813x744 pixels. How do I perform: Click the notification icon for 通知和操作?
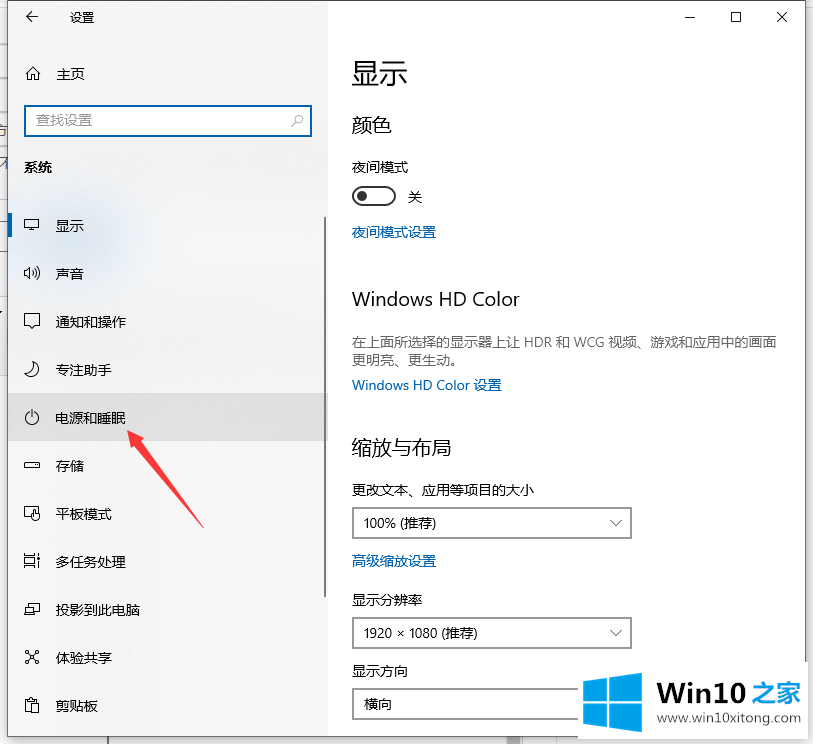click(x=32, y=321)
